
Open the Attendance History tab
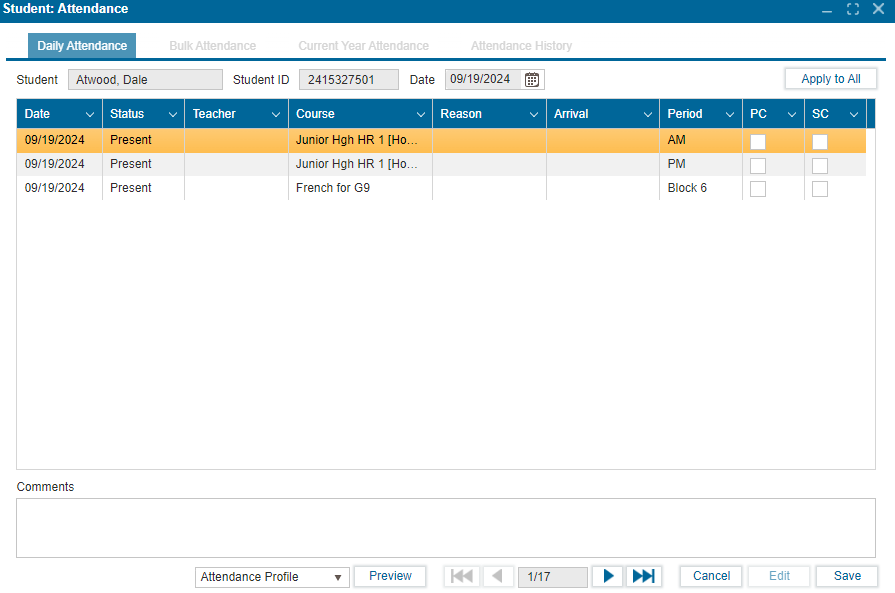point(521,46)
